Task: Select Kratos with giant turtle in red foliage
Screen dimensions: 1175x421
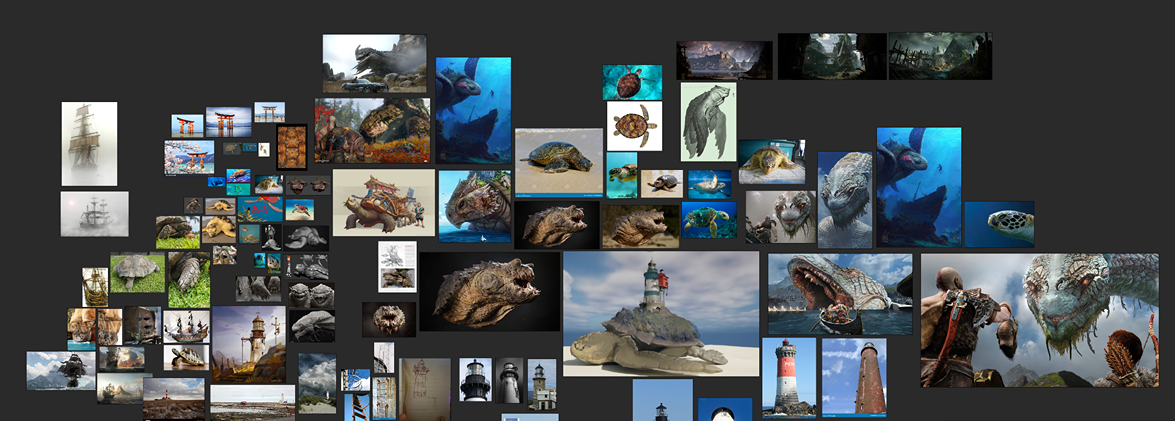Action: [x=372, y=130]
